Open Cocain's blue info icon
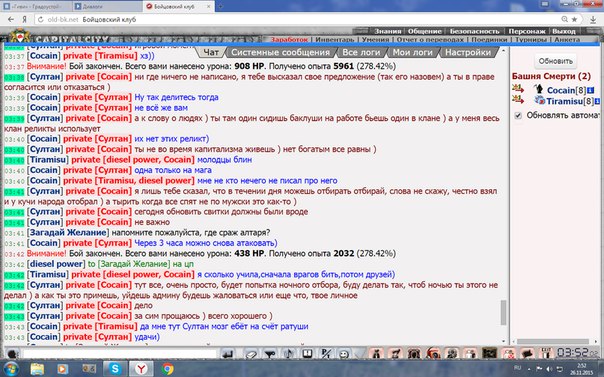The width and height of the screenshot is (604, 377). (591, 90)
